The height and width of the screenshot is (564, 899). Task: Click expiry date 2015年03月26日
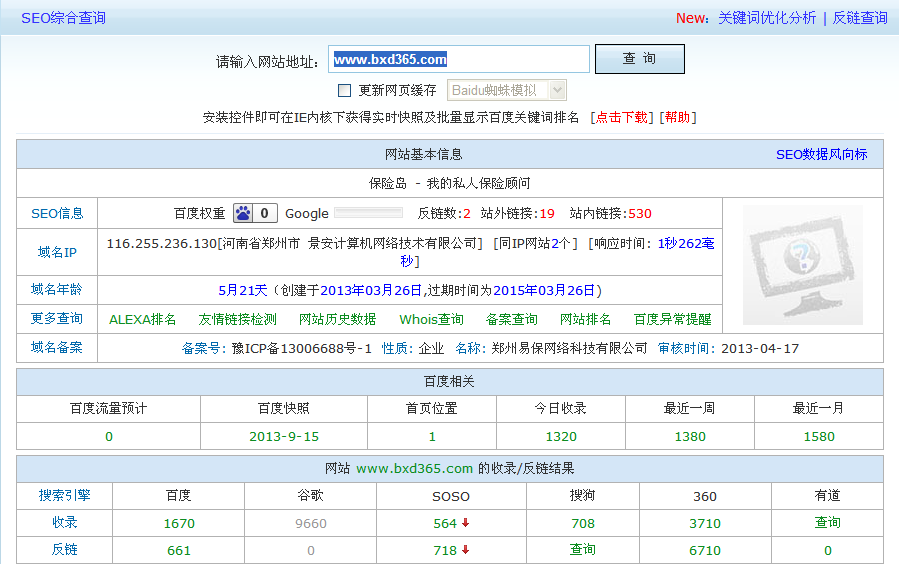tap(544, 291)
